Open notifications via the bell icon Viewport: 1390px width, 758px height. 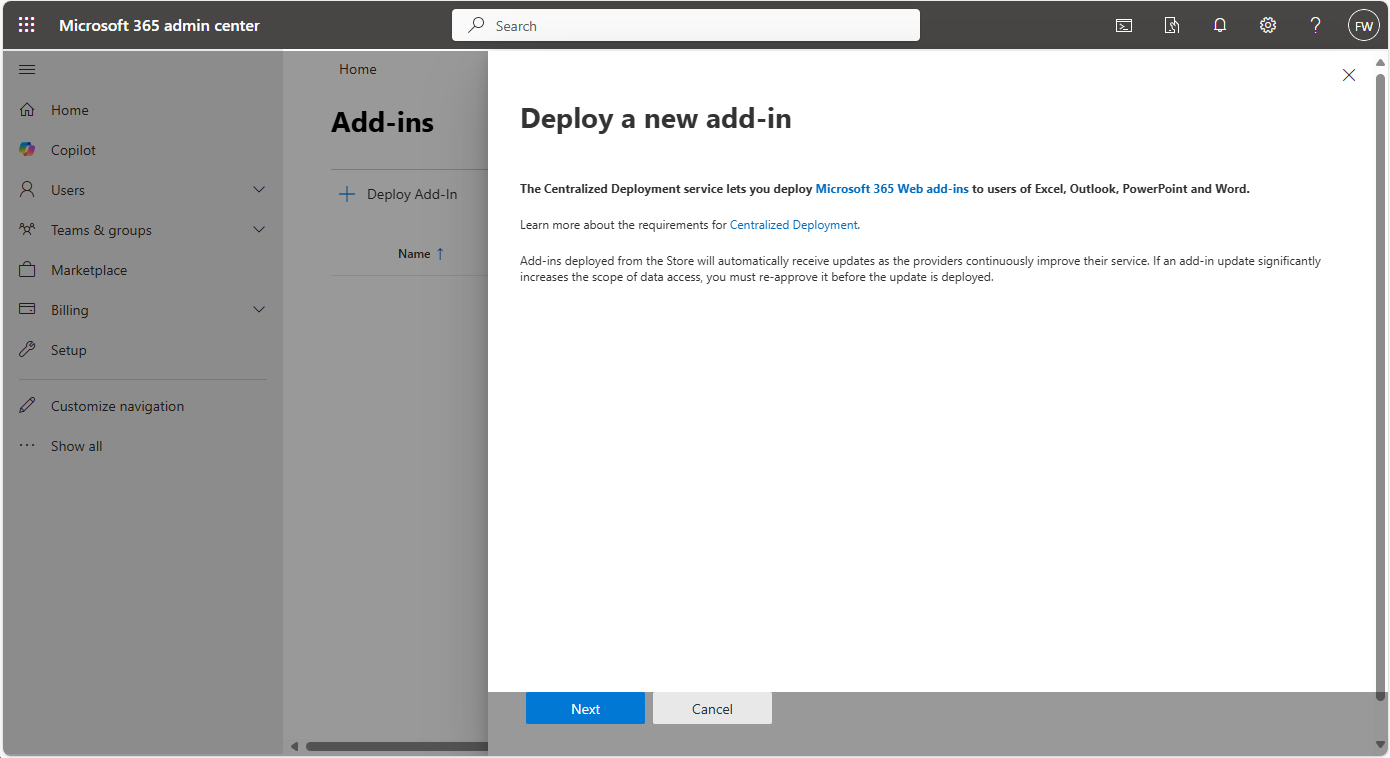click(1219, 25)
